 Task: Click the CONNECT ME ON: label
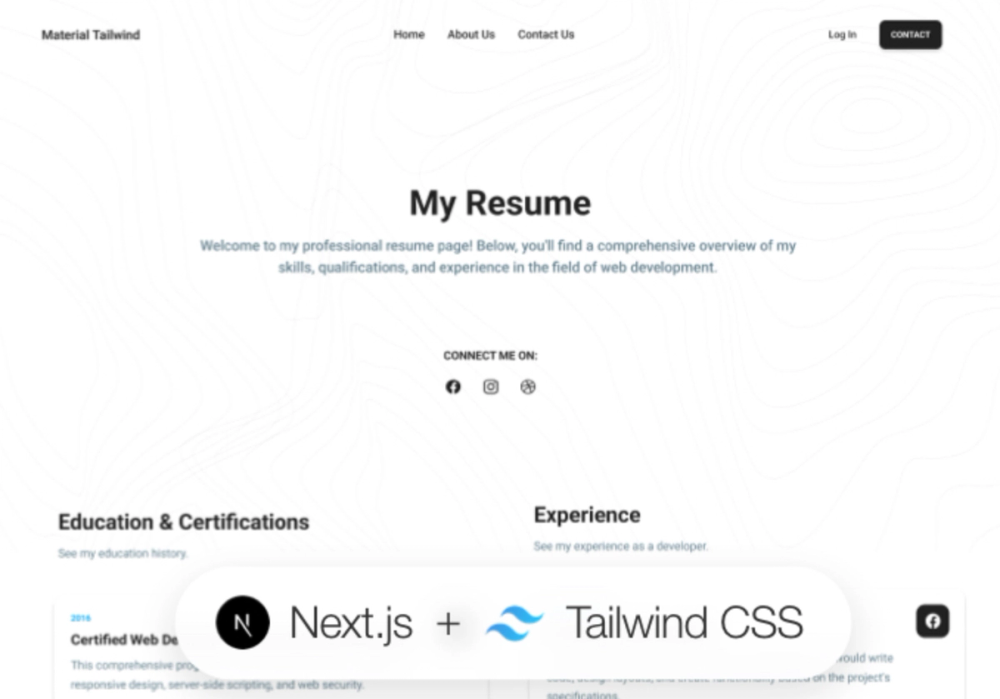[x=490, y=356]
